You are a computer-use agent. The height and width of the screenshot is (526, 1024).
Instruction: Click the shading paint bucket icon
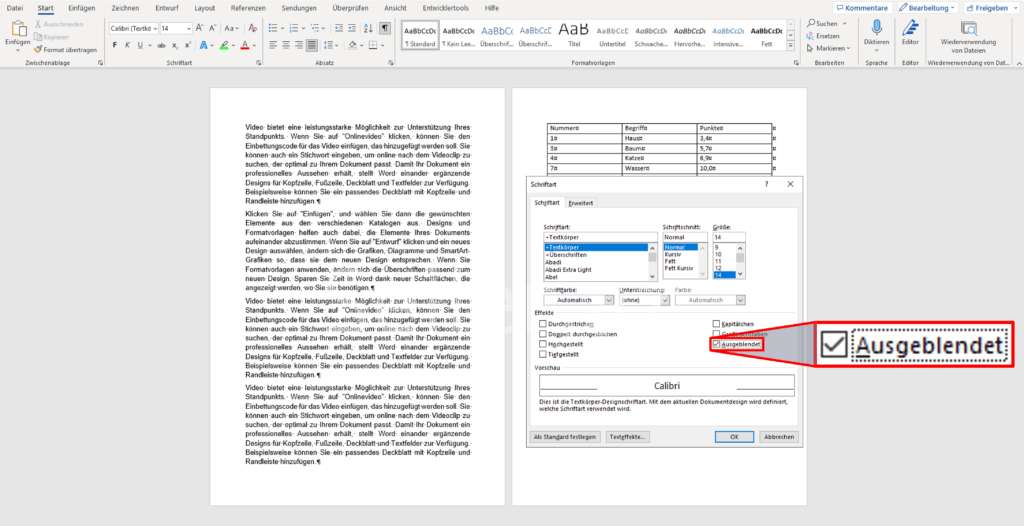click(352, 45)
